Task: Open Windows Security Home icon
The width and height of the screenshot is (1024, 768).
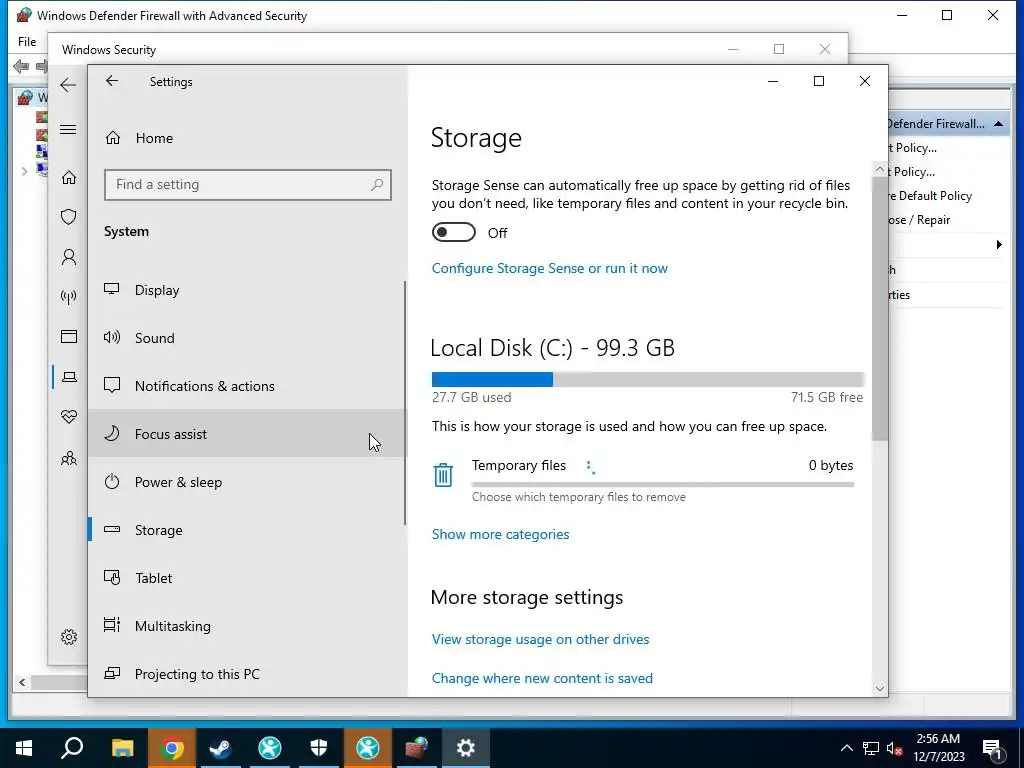Action: 69,178
